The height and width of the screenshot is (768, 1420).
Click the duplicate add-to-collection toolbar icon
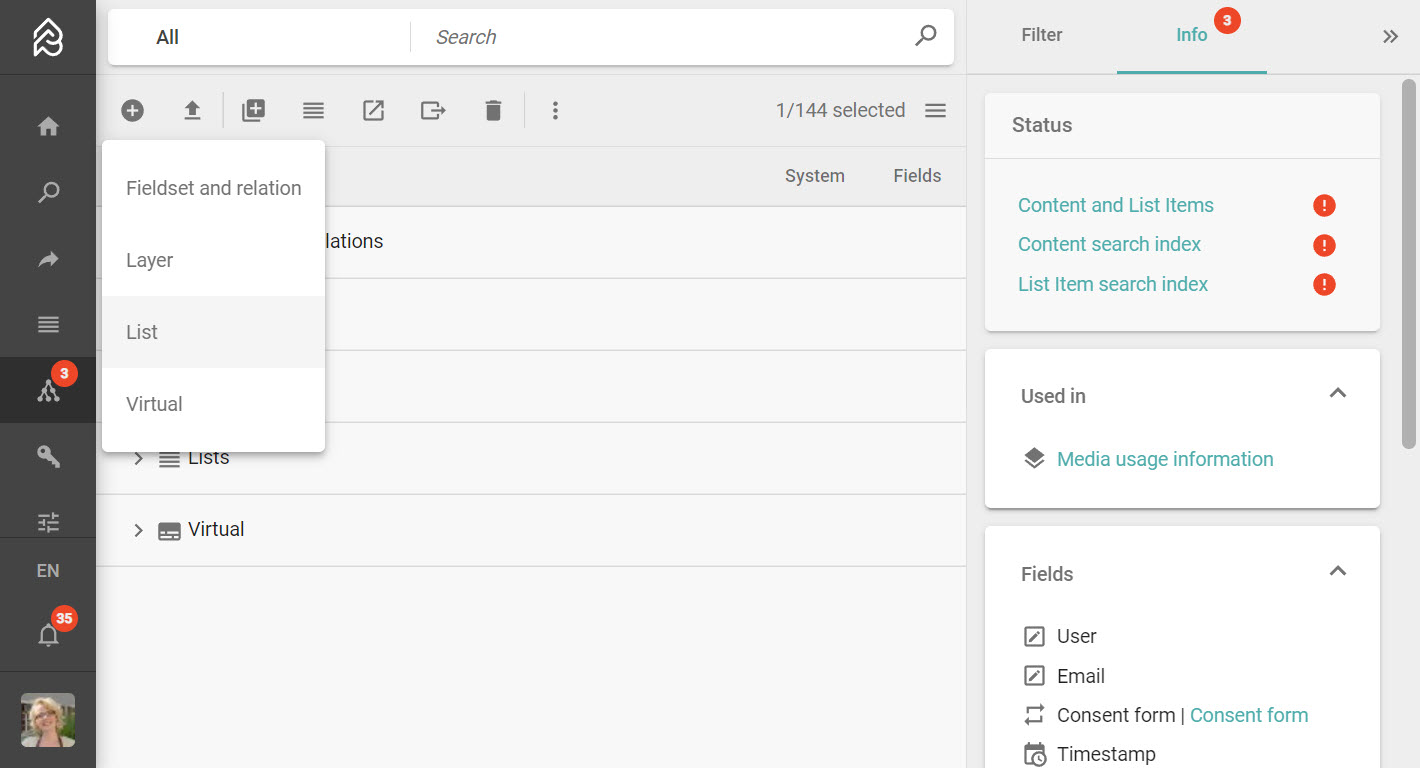(x=253, y=110)
